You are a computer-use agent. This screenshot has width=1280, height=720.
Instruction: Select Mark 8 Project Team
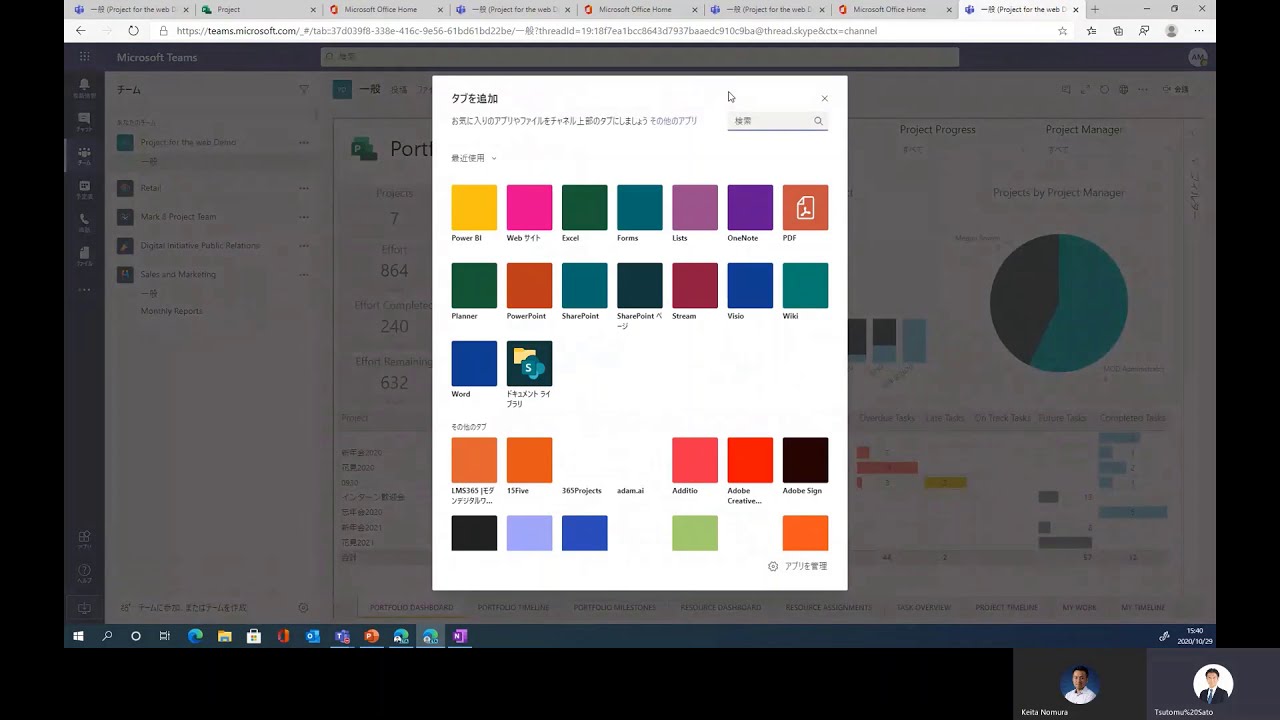(x=178, y=217)
